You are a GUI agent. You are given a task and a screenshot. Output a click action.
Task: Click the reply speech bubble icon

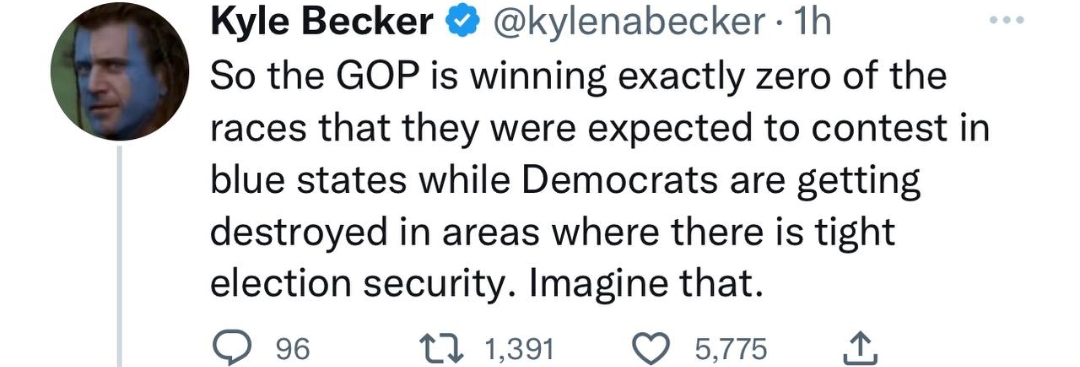236,349
